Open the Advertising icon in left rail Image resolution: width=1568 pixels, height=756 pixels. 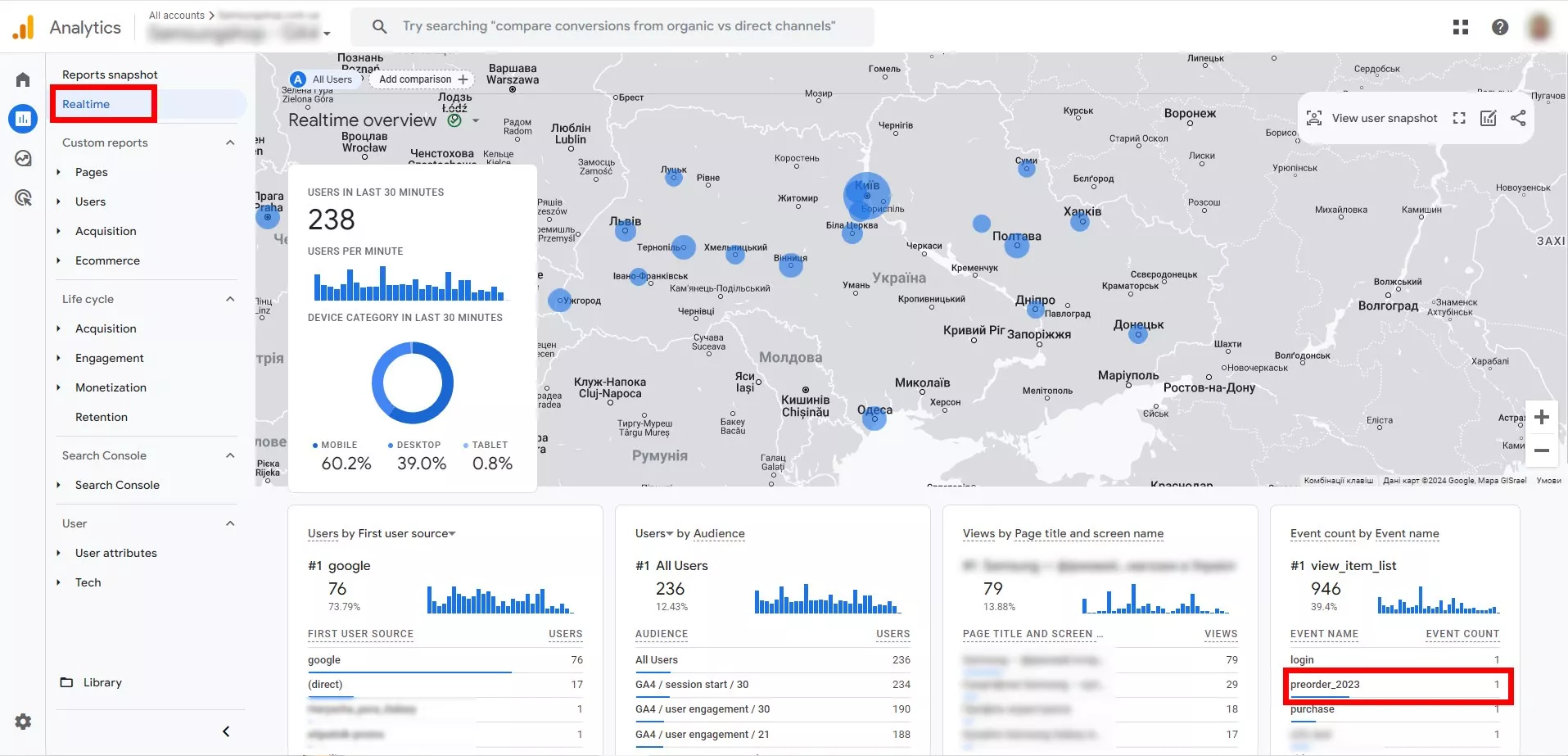23,197
